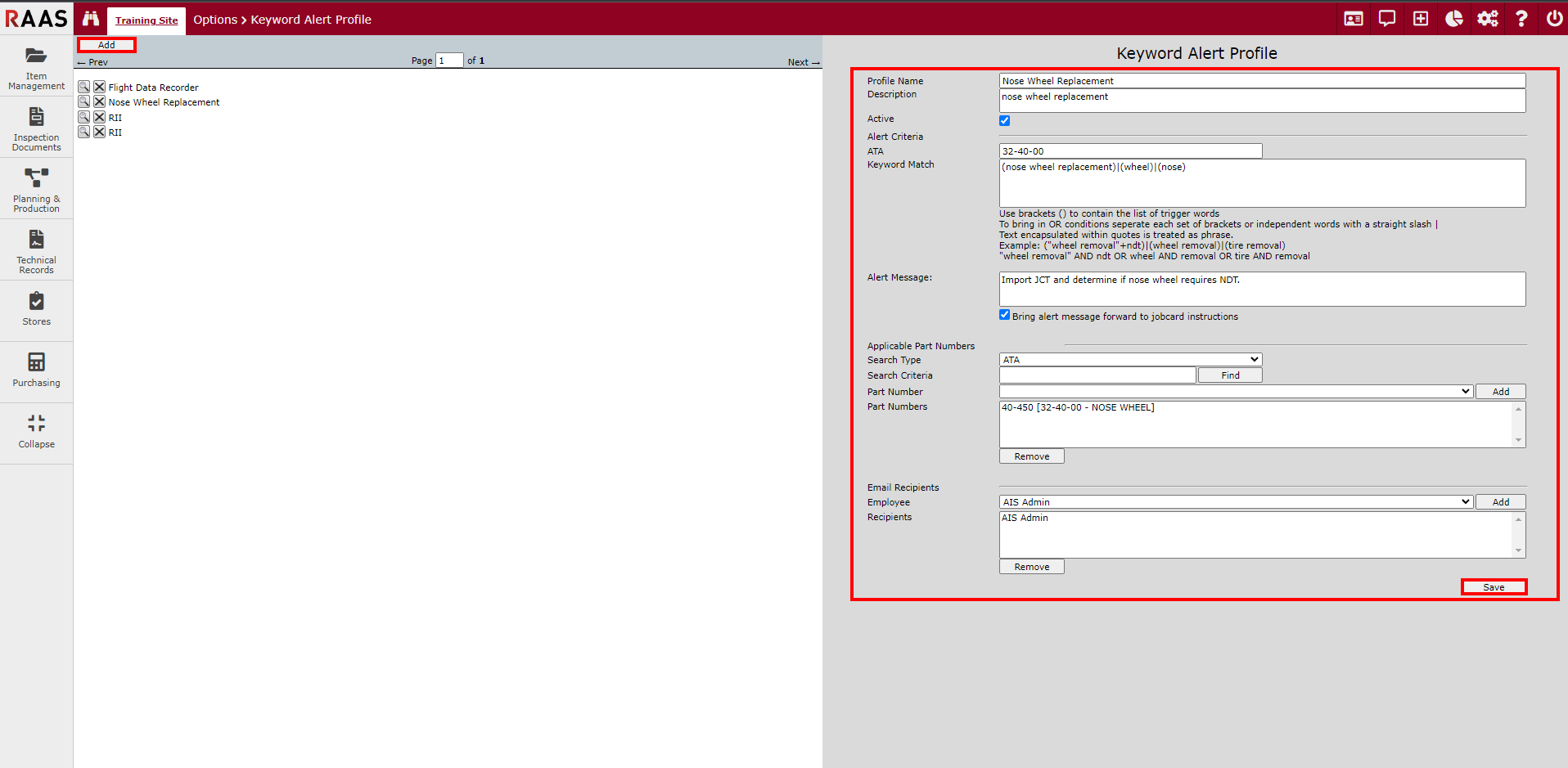Uncheck Bring alert message forward to jobcard
The image size is (1568, 768).
coord(1004,315)
